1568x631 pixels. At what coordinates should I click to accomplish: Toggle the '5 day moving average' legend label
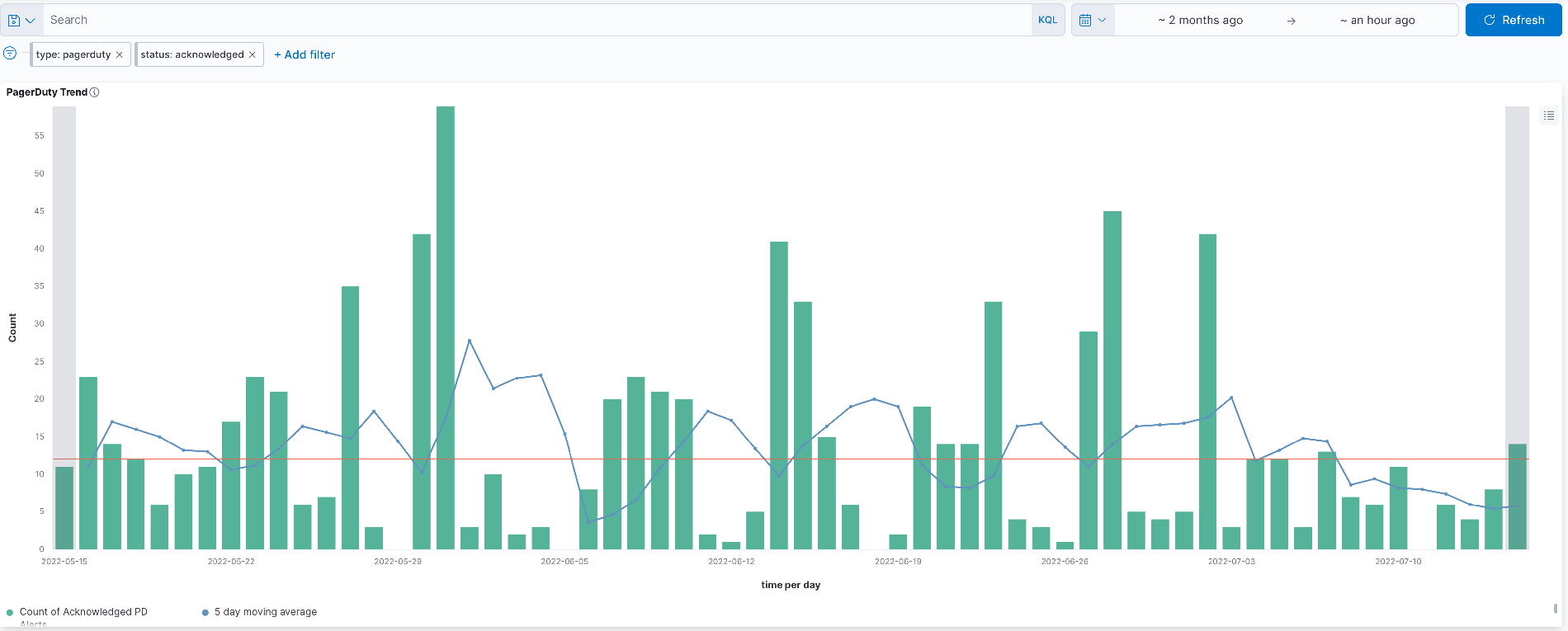point(266,612)
